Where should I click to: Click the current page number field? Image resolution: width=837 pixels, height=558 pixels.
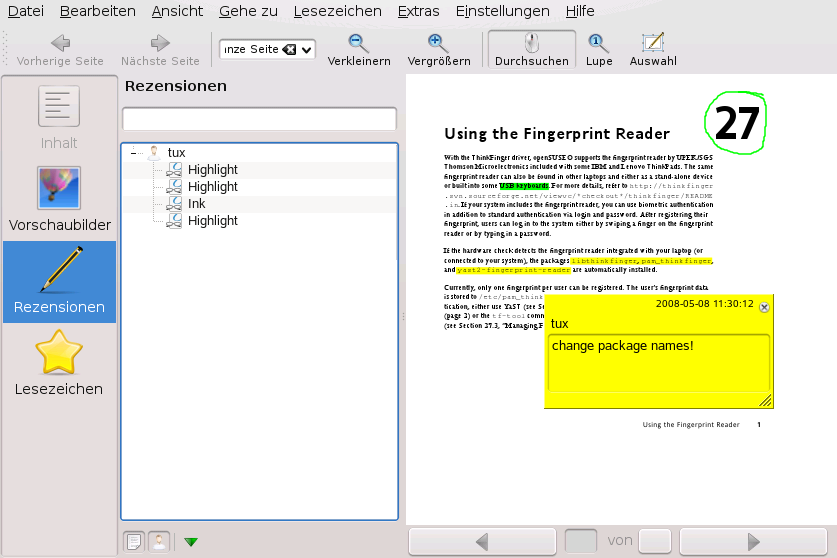[x=581, y=541]
